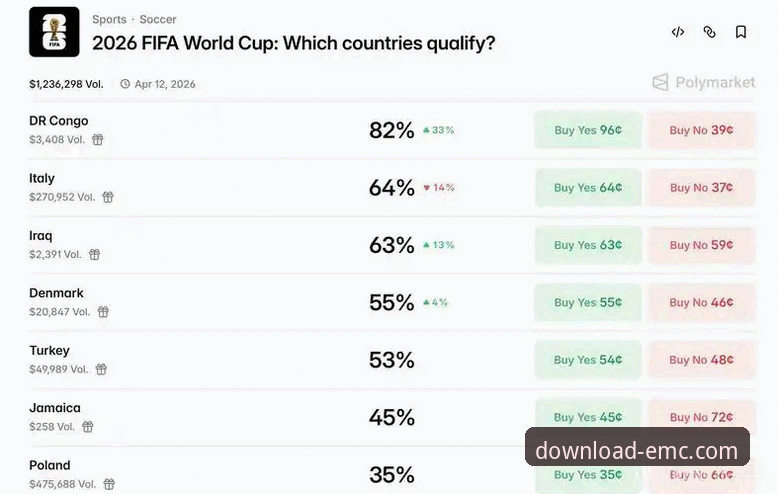The image size is (778, 494).
Task: Click the gift icon beside DR Congo volume
Action: (x=98, y=140)
